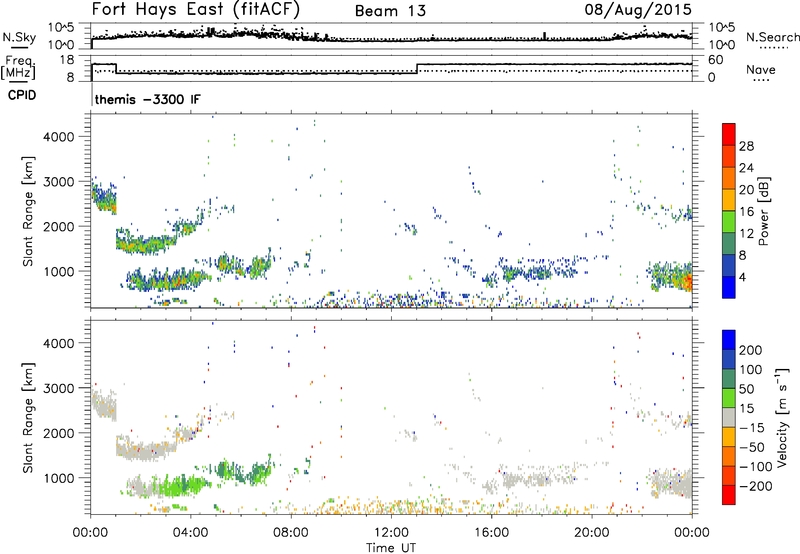Viewport: 800px width, 554px height.
Task: Click the "100" velocity colorbar label
Action: coord(751,370)
